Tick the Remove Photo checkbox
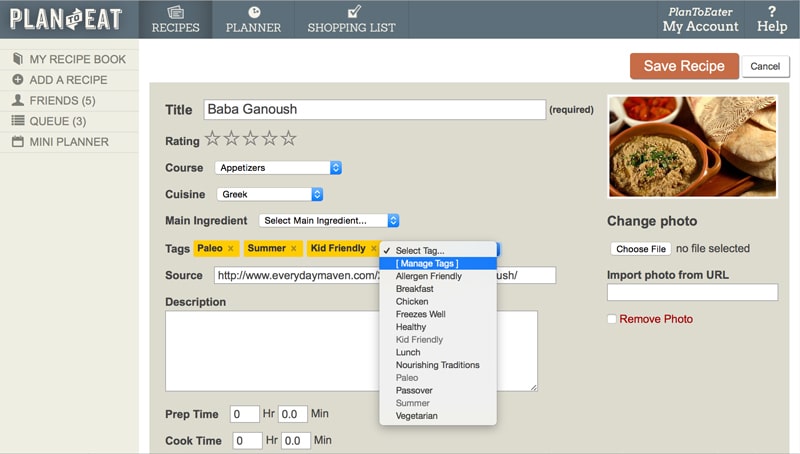The width and height of the screenshot is (800, 454). [612, 319]
